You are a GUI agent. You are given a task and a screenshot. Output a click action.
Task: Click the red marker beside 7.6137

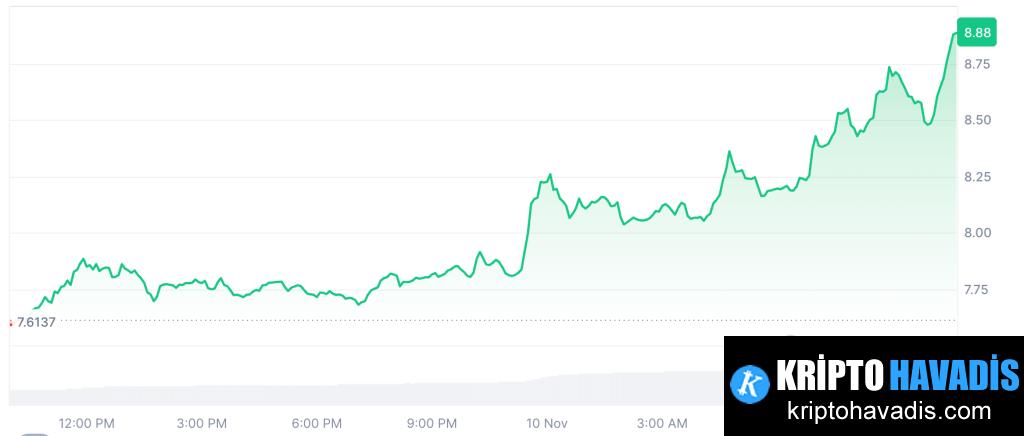point(10,322)
